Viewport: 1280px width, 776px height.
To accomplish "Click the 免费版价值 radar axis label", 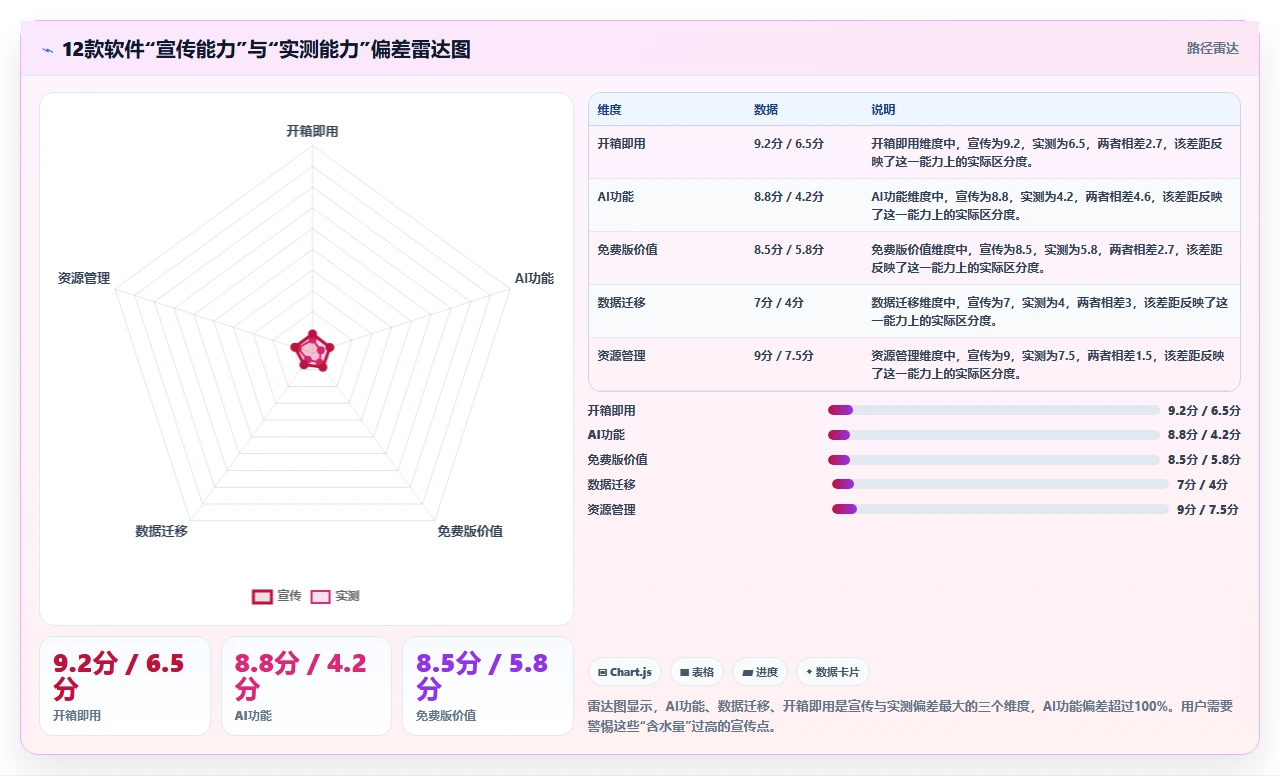I will point(470,531).
